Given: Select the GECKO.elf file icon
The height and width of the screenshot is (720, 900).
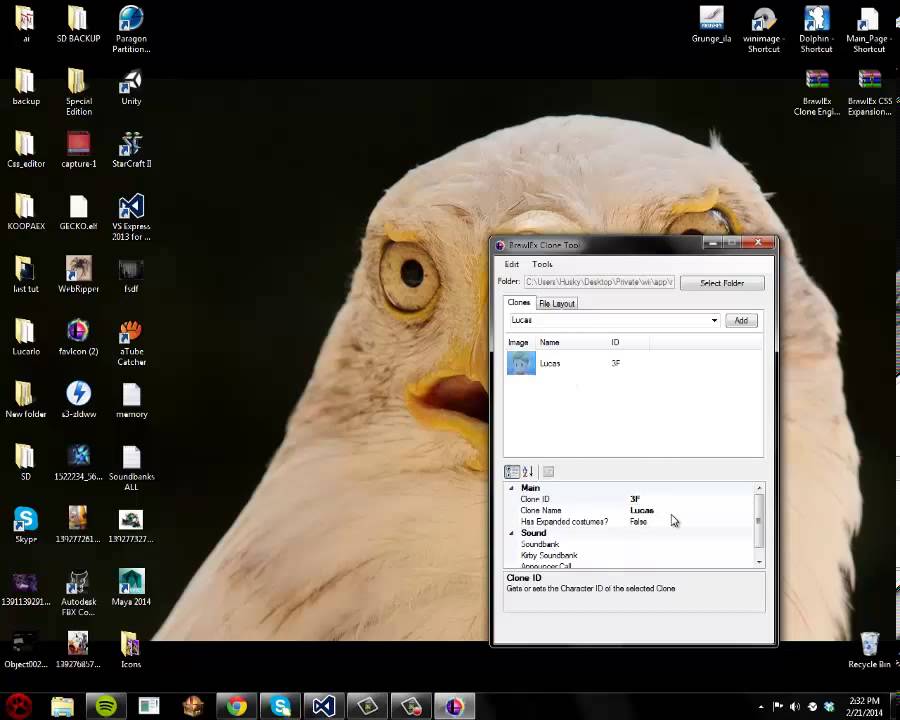Looking at the screenshot, I should tap(79, 213).
